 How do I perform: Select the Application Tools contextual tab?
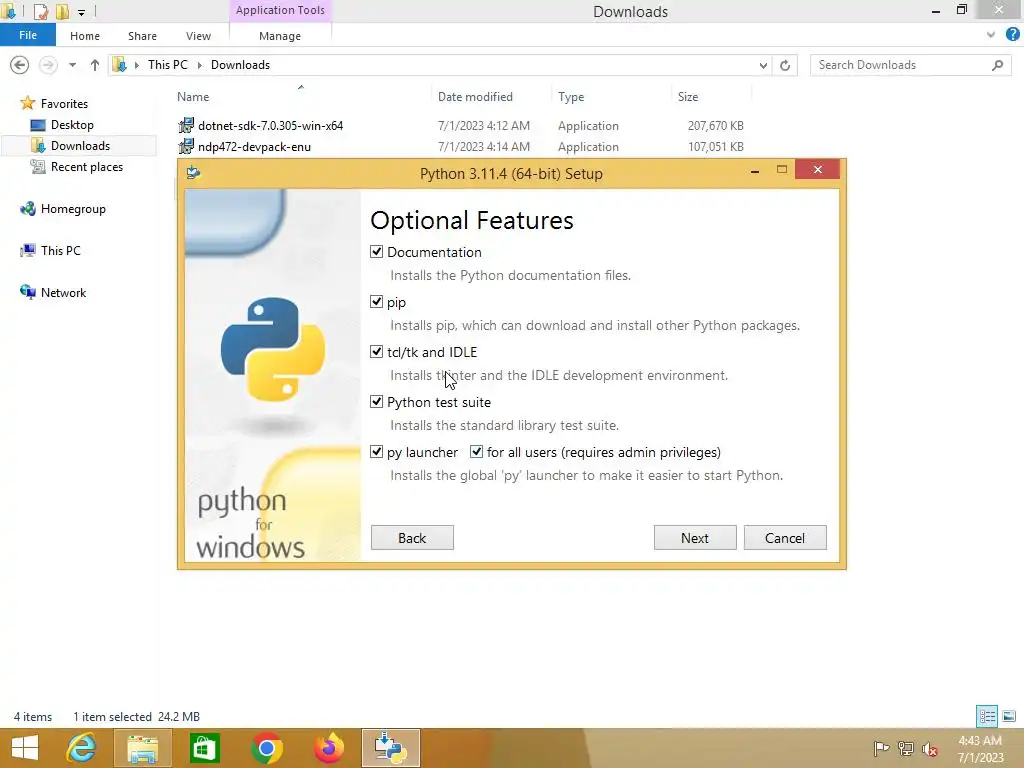click(x=280, y=10)
